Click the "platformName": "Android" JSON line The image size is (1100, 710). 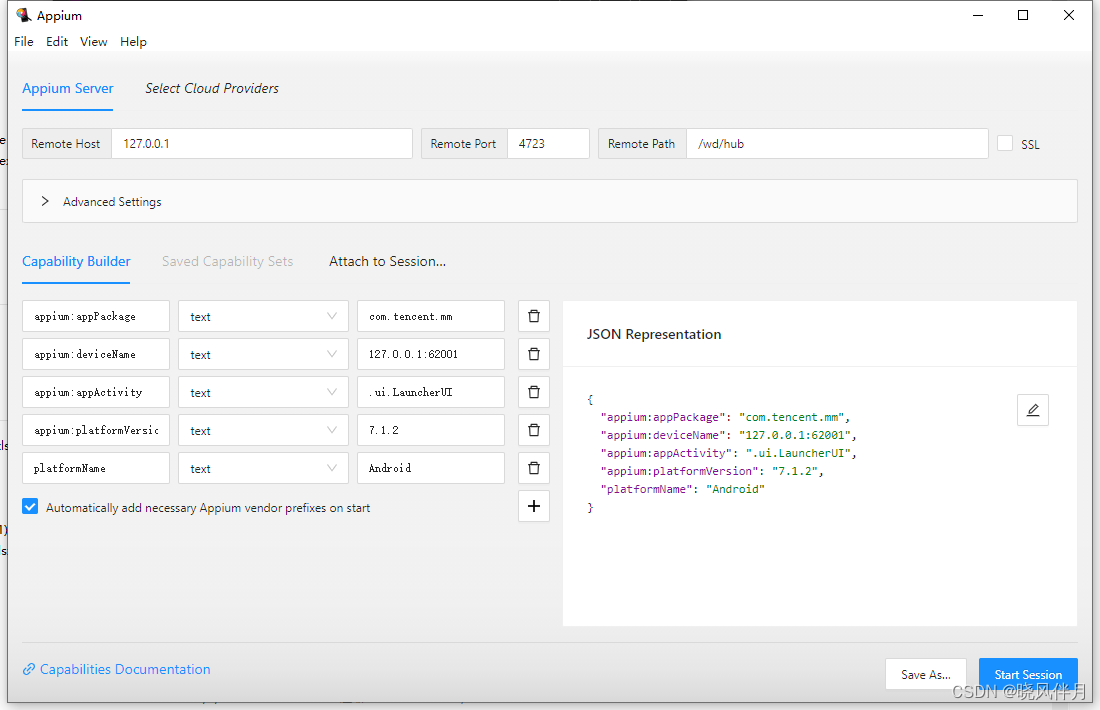683,489
